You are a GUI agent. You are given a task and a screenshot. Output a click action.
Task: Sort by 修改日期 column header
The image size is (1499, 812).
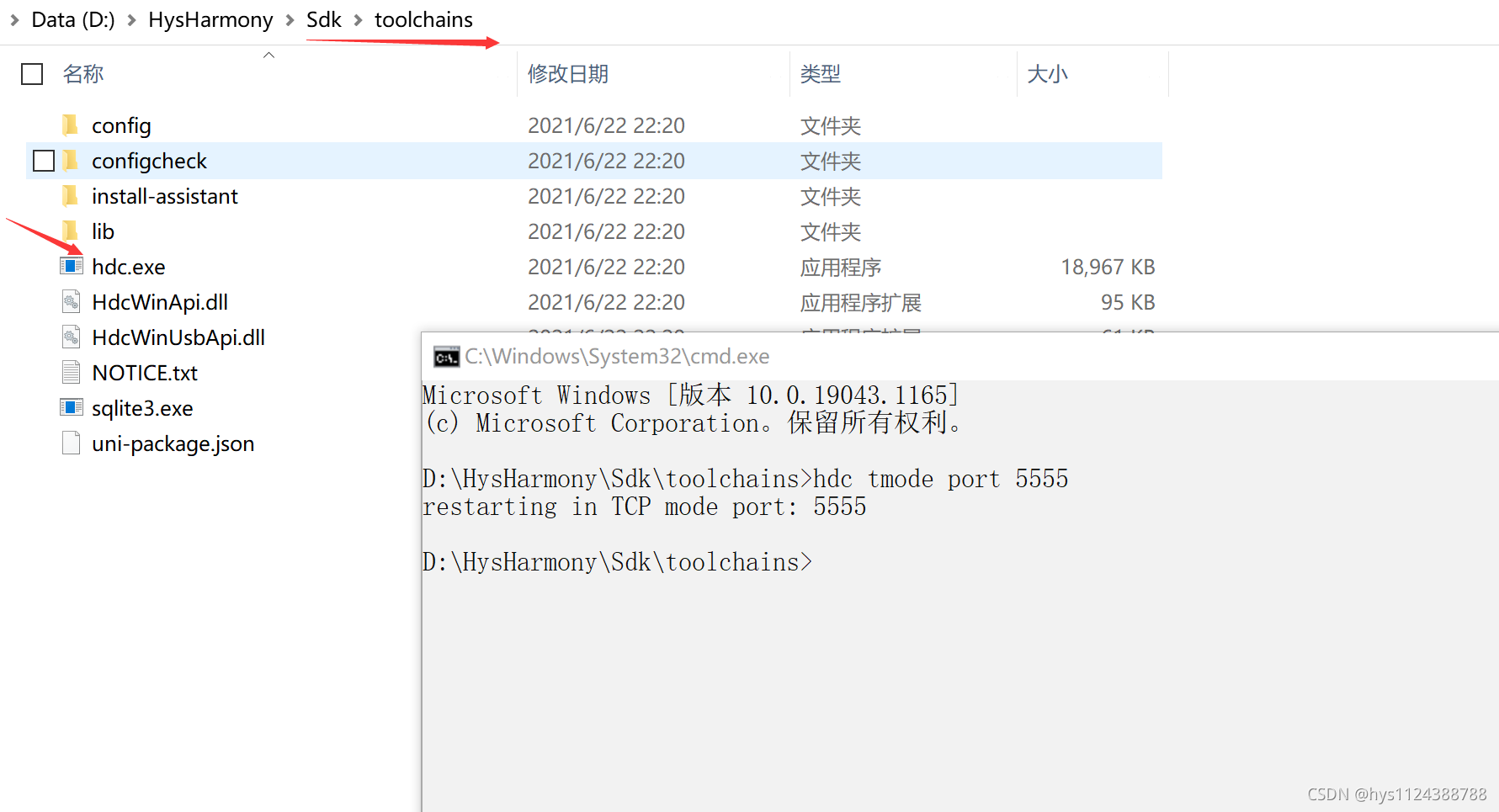568,74
